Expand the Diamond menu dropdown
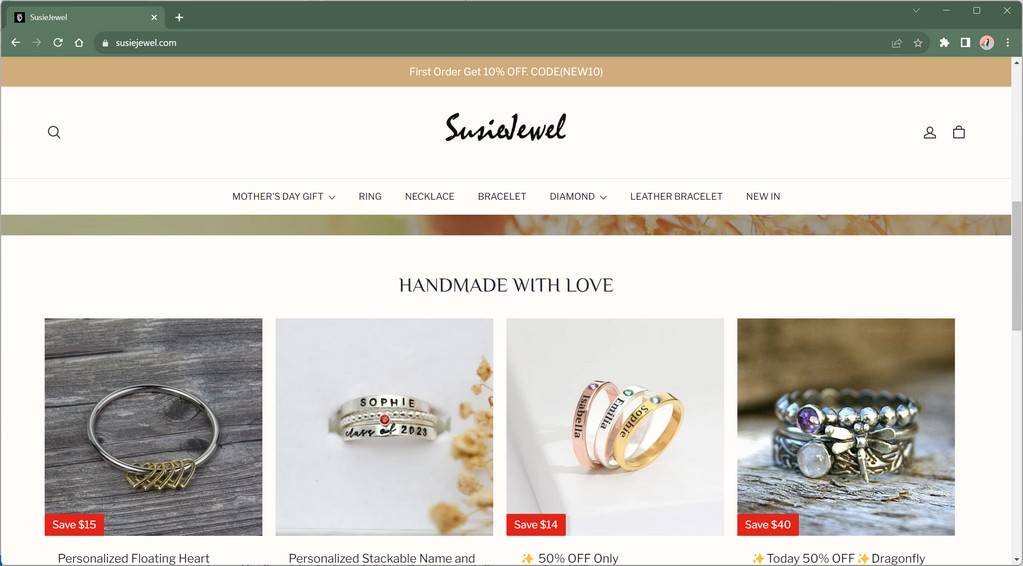This screenshot has height=566, width=1023. tap(578, 196)
